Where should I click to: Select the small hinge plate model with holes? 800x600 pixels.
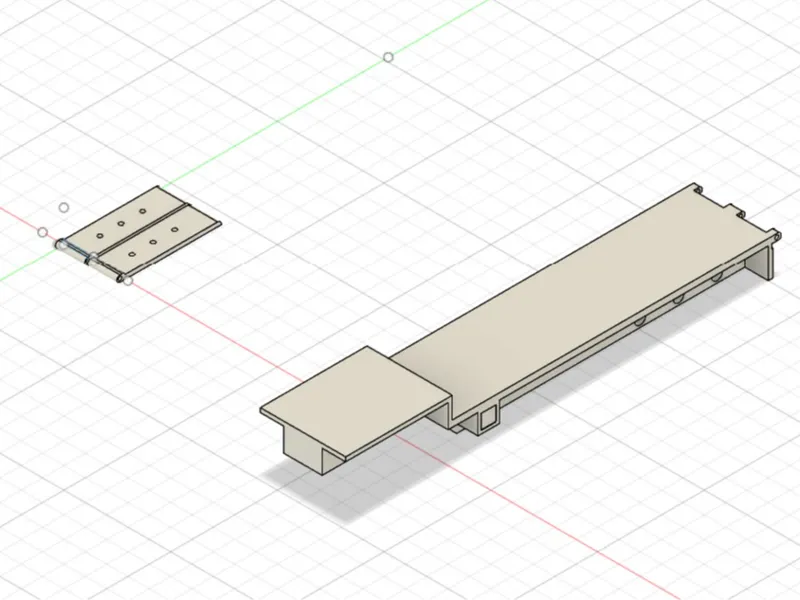click(138, 235)
